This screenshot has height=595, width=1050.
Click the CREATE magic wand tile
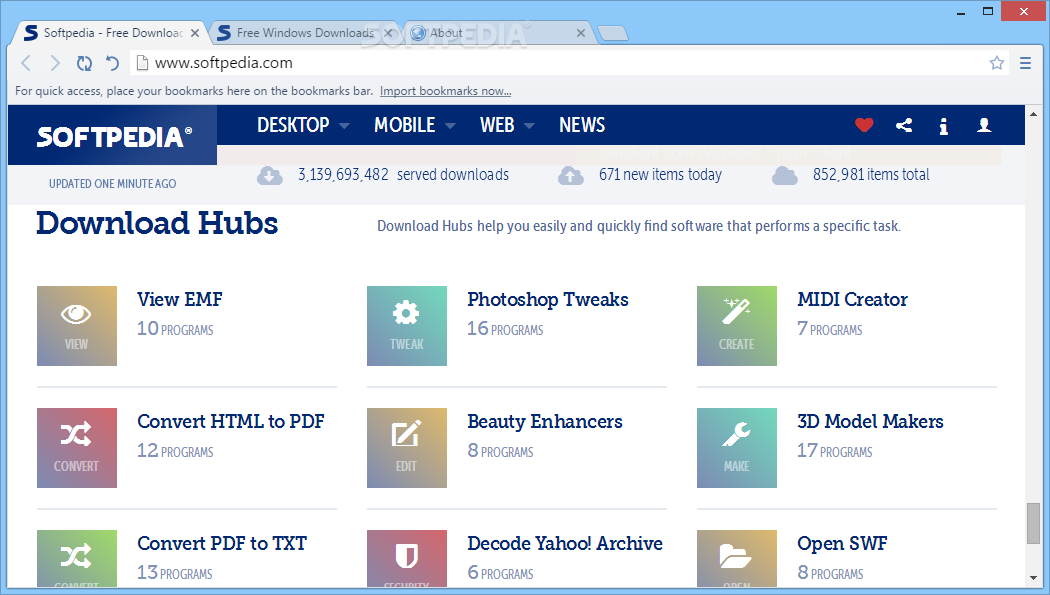(737, 326)
